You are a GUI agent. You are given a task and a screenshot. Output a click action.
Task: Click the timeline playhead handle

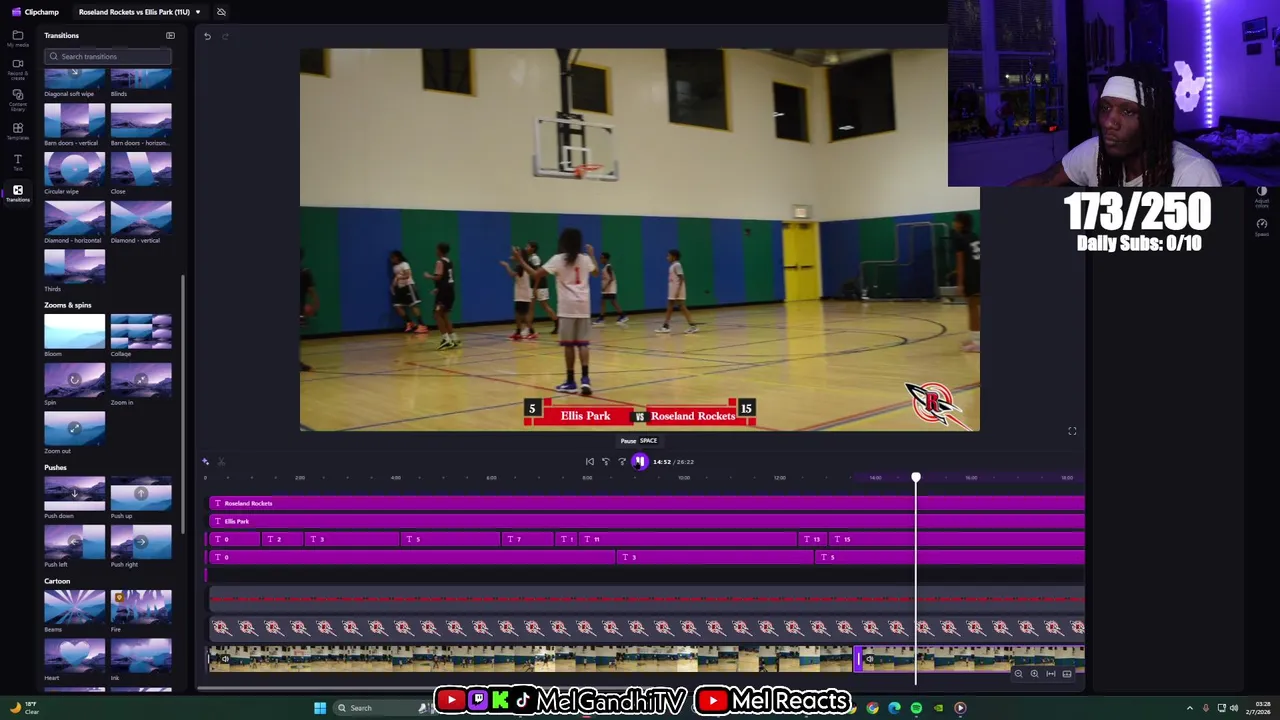tap(916, 478)
